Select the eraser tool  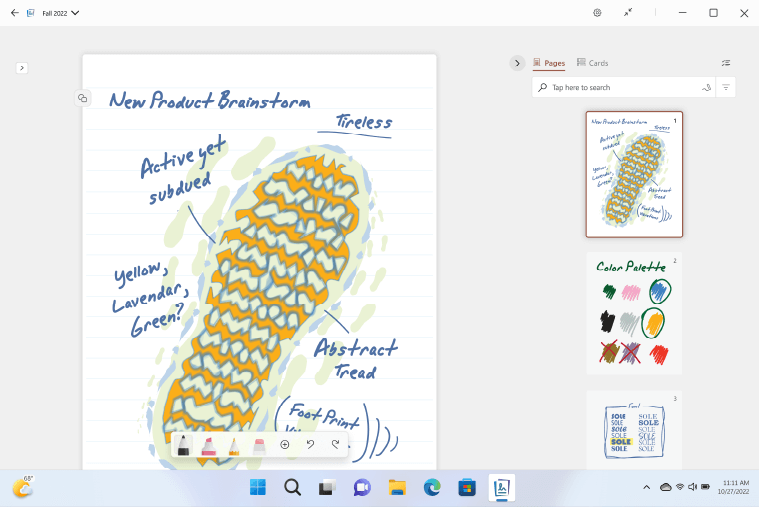[x=259, y=446]
